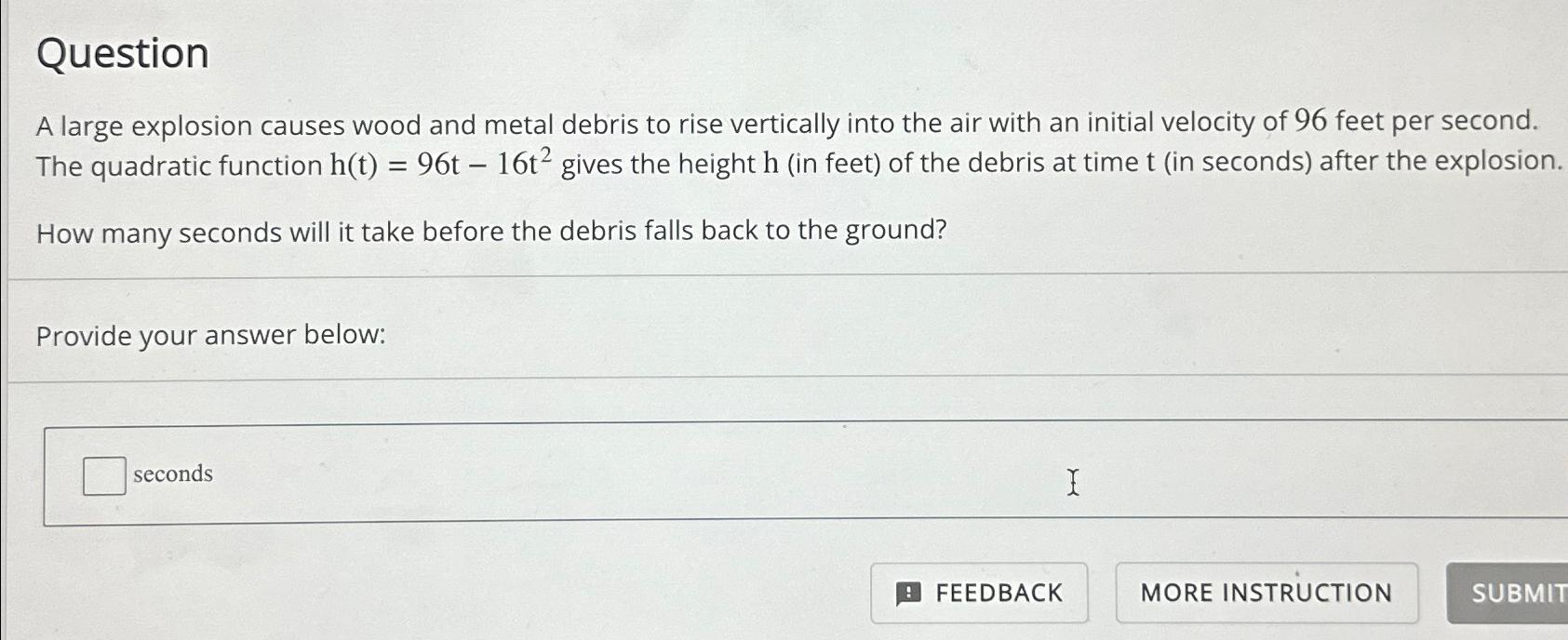Select the text cursor position in answer row

coord(1072,482)
